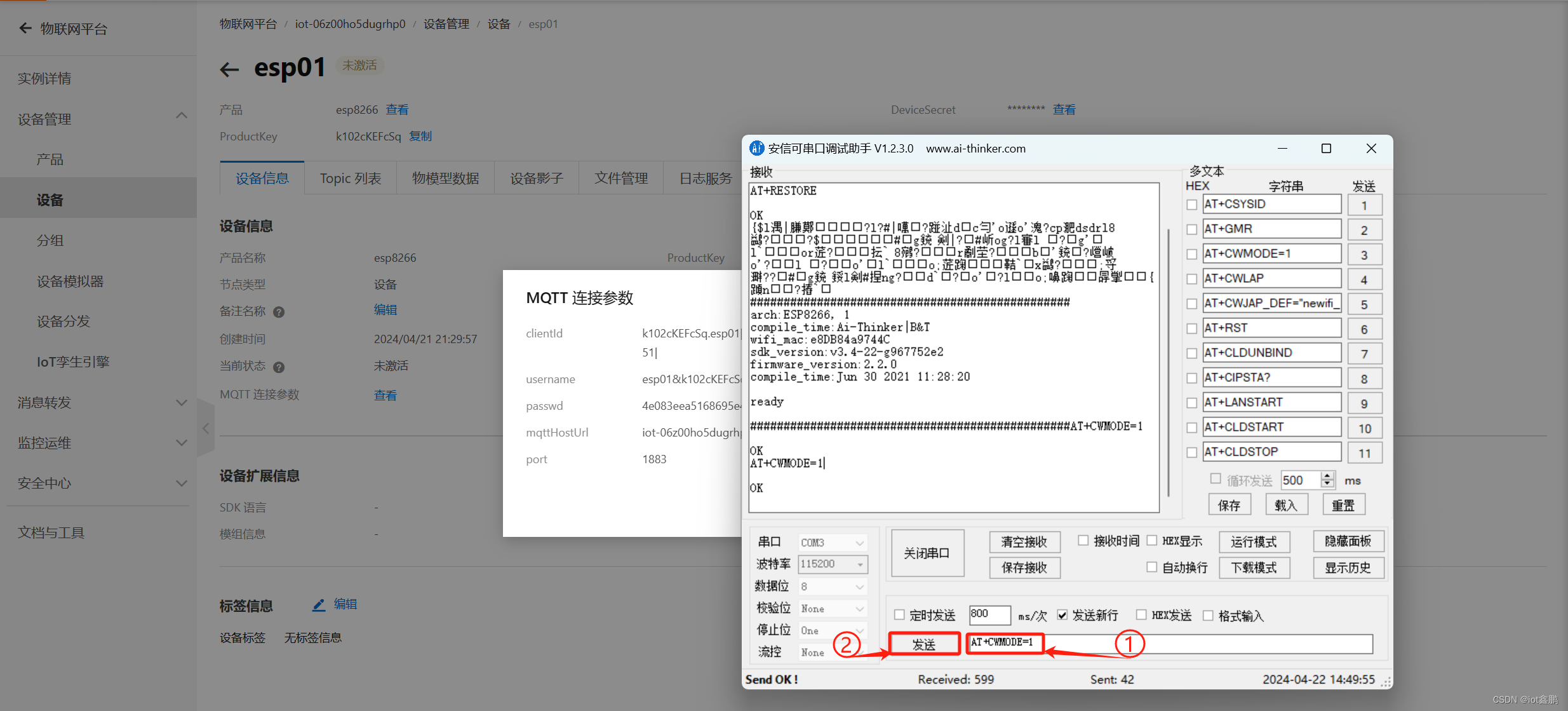Expand the 安全中心 sidebar section
Image resolution: width=1568 pixels, height=711 pixels.
pos(182,484)
